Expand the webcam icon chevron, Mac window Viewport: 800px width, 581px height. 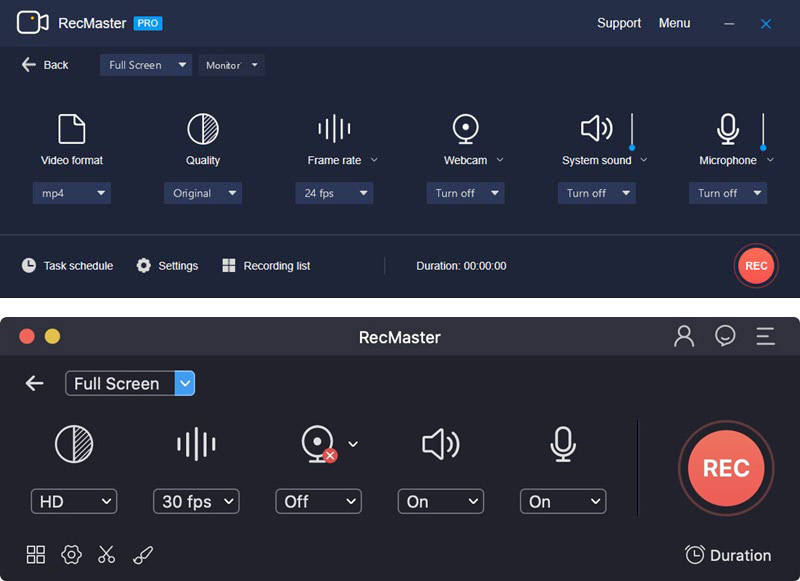(353, 444)
